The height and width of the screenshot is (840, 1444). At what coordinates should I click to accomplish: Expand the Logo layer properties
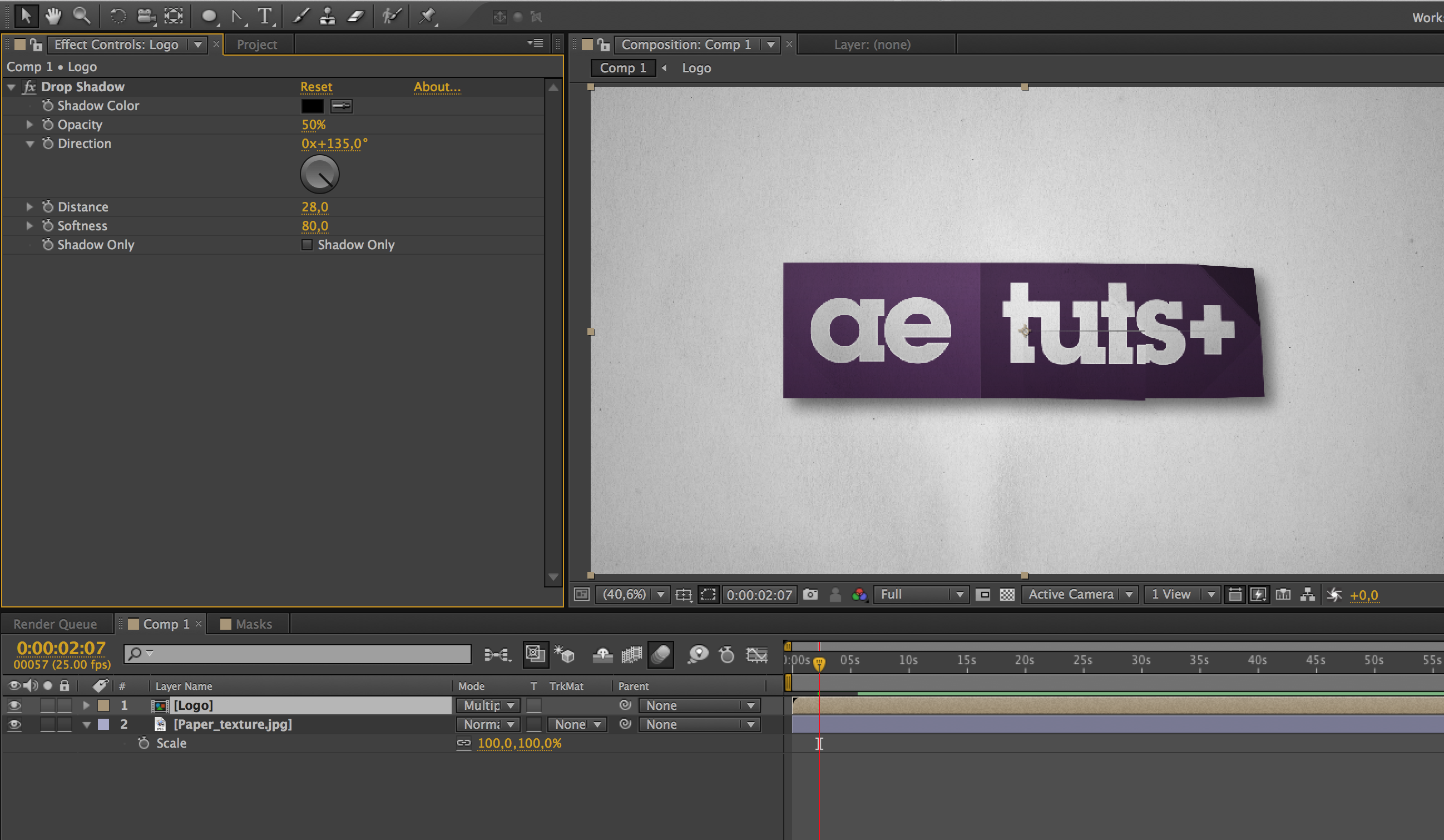87,705
